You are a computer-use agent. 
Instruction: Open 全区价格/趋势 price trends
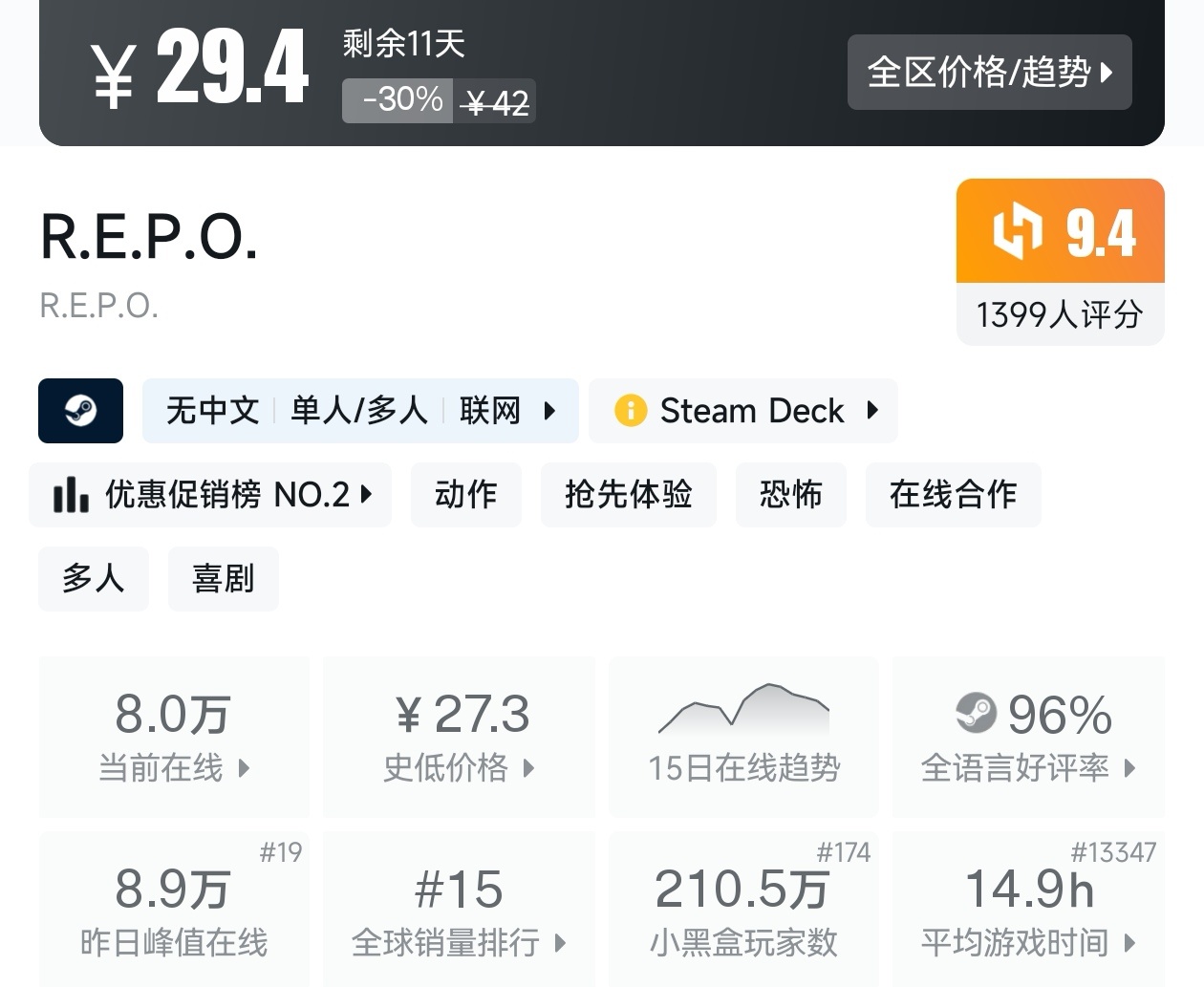click(989, 73)
